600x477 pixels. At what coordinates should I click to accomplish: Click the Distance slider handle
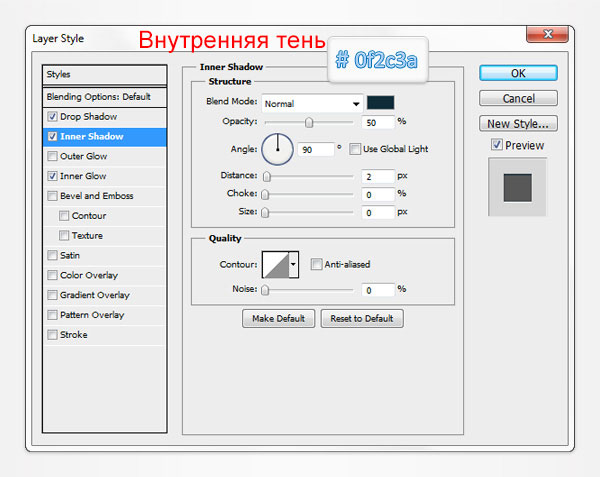267,176
